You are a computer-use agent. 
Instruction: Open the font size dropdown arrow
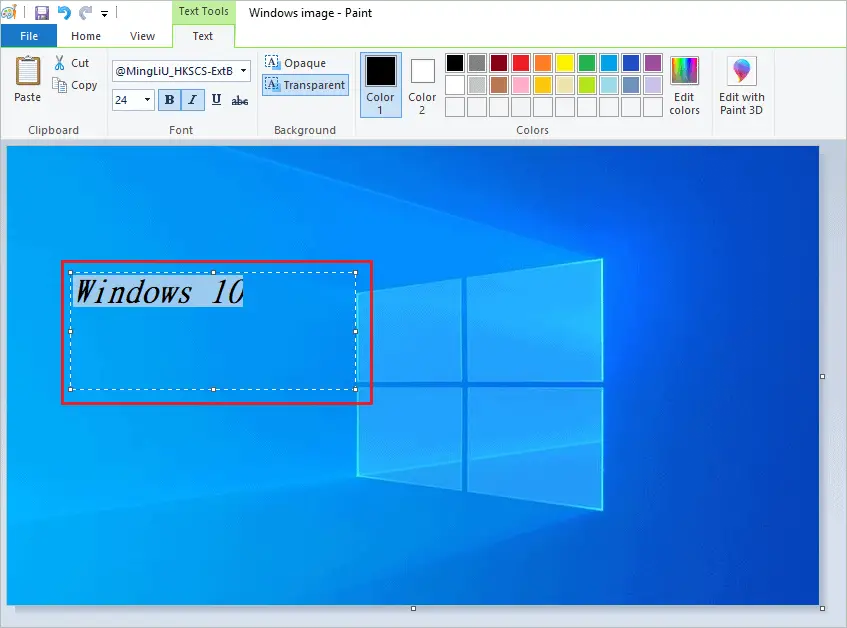tap(147, 100)
